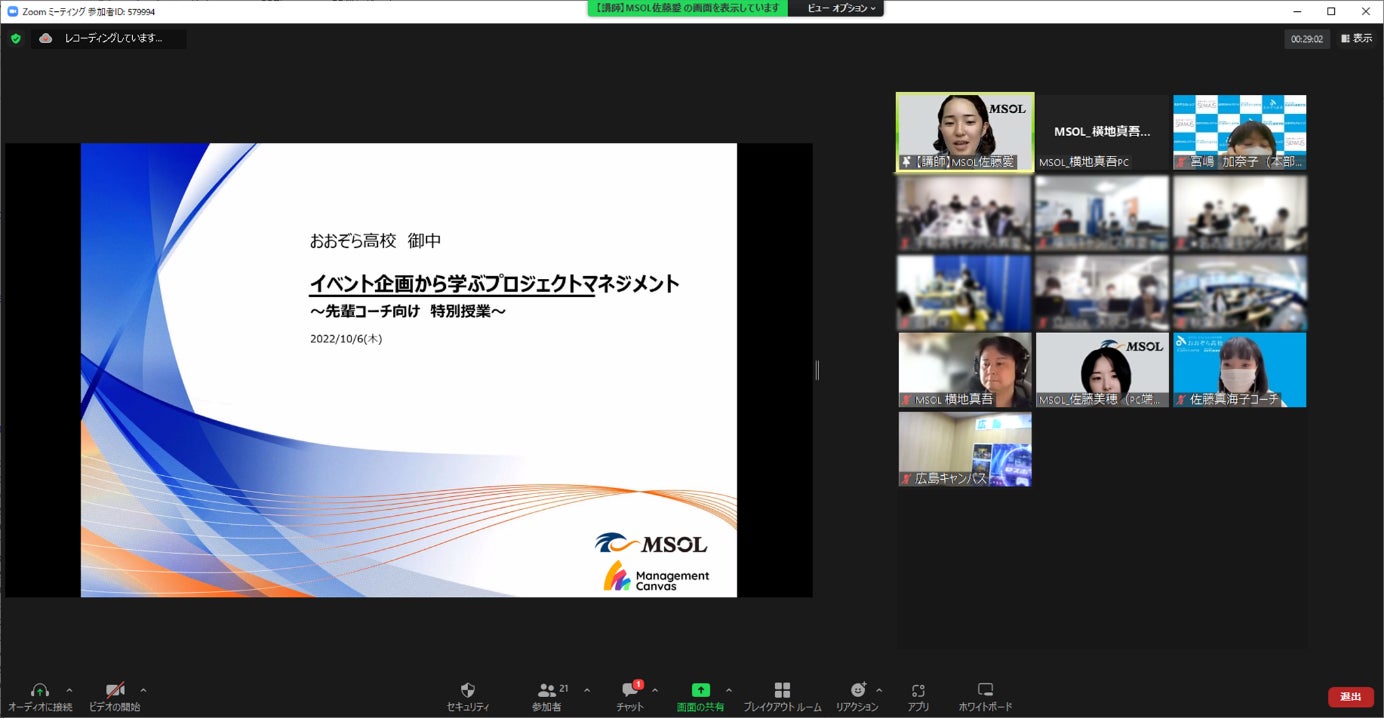Click the red 退出 leave button
Image resolution: width=1384 pixels, height=718 pixels.
(1350, 696)
